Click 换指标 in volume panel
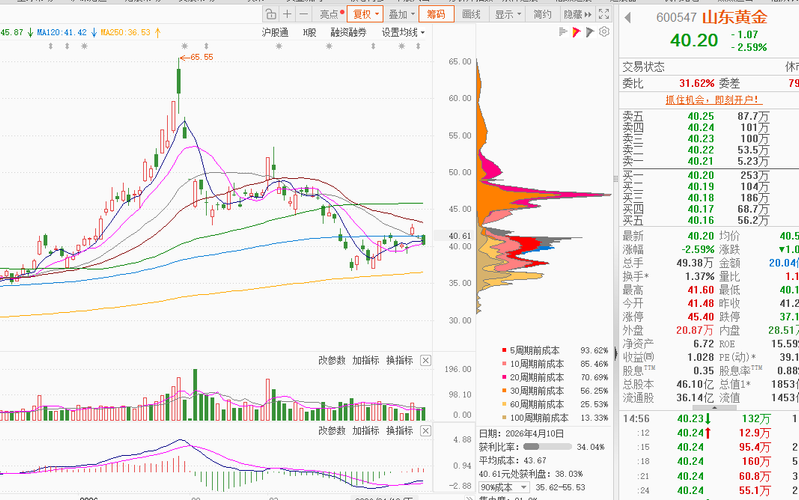 coord(400,360)
